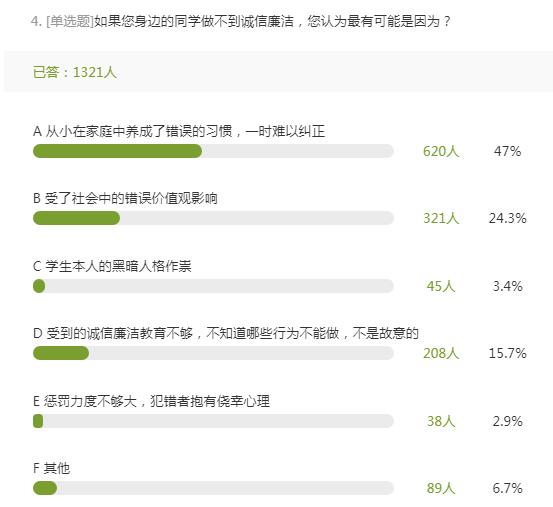Image resolution: width=553 pixels, height=507 pixels.
Task: Click the 321人 count for option B
Action: pos(441,218)
